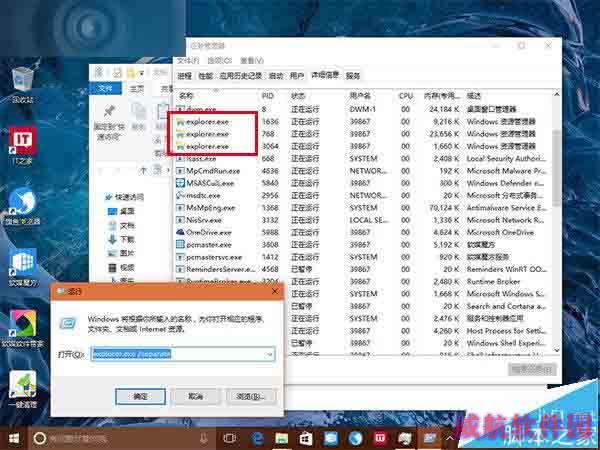This screenshot has width=600, height=450.
Task: Open the 旗鱼浏览器 desktop shortcut
Action: [22, 206]
